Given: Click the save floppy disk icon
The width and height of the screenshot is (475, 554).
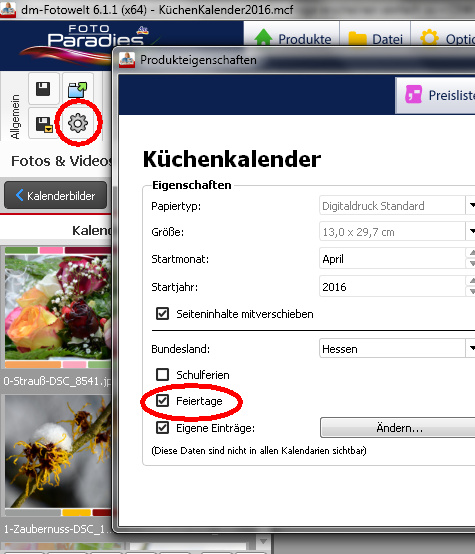Looking at the screenshot, I should [x=43, y=89].
